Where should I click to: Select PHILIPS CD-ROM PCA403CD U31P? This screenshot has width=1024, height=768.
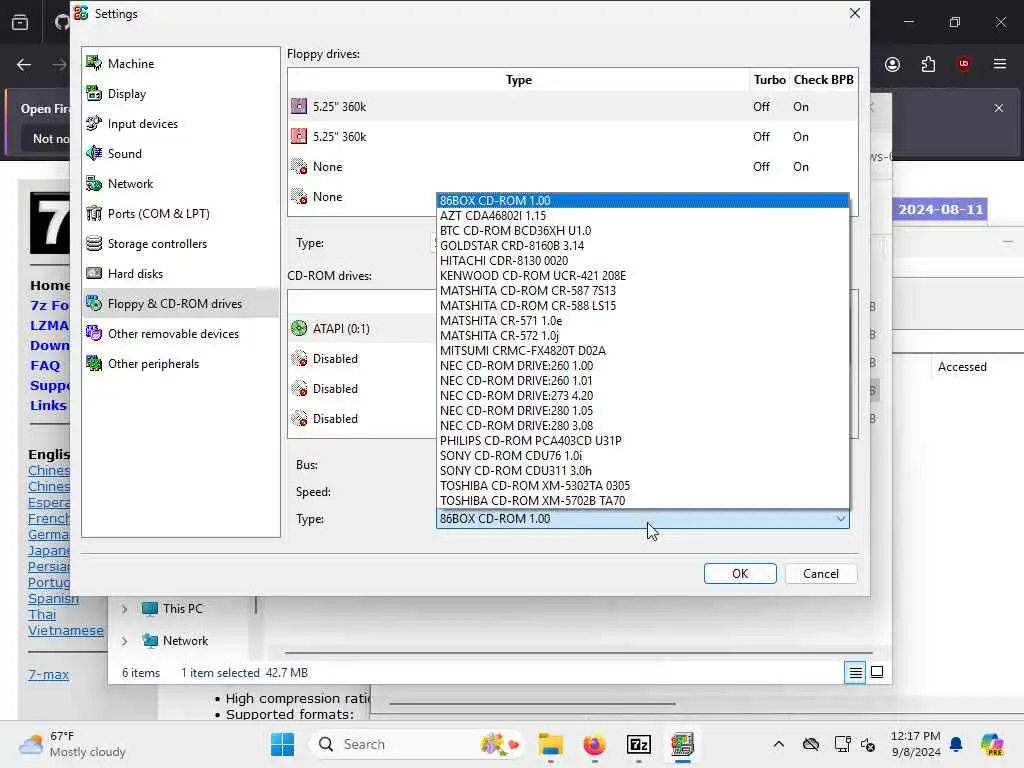tap(643, 441)
